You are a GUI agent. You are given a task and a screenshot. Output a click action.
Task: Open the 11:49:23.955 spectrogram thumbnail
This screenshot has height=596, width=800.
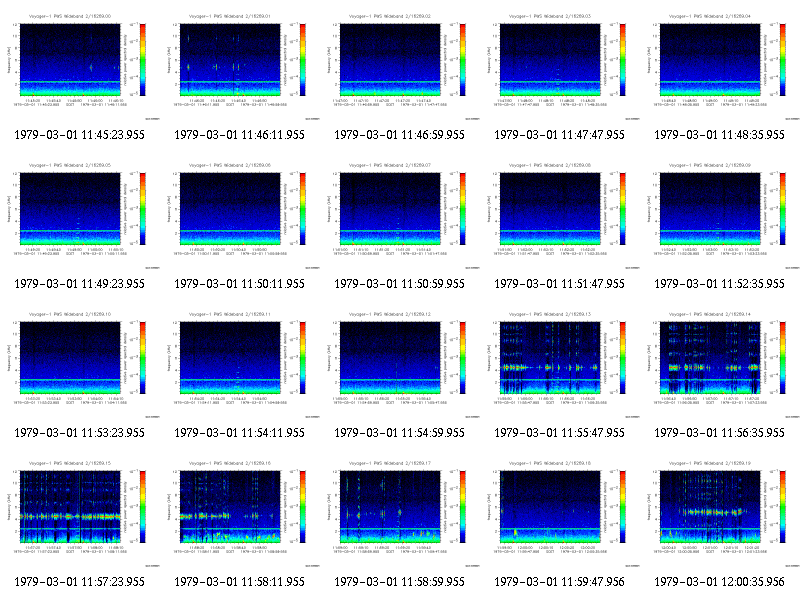click(x=80, y=215)
